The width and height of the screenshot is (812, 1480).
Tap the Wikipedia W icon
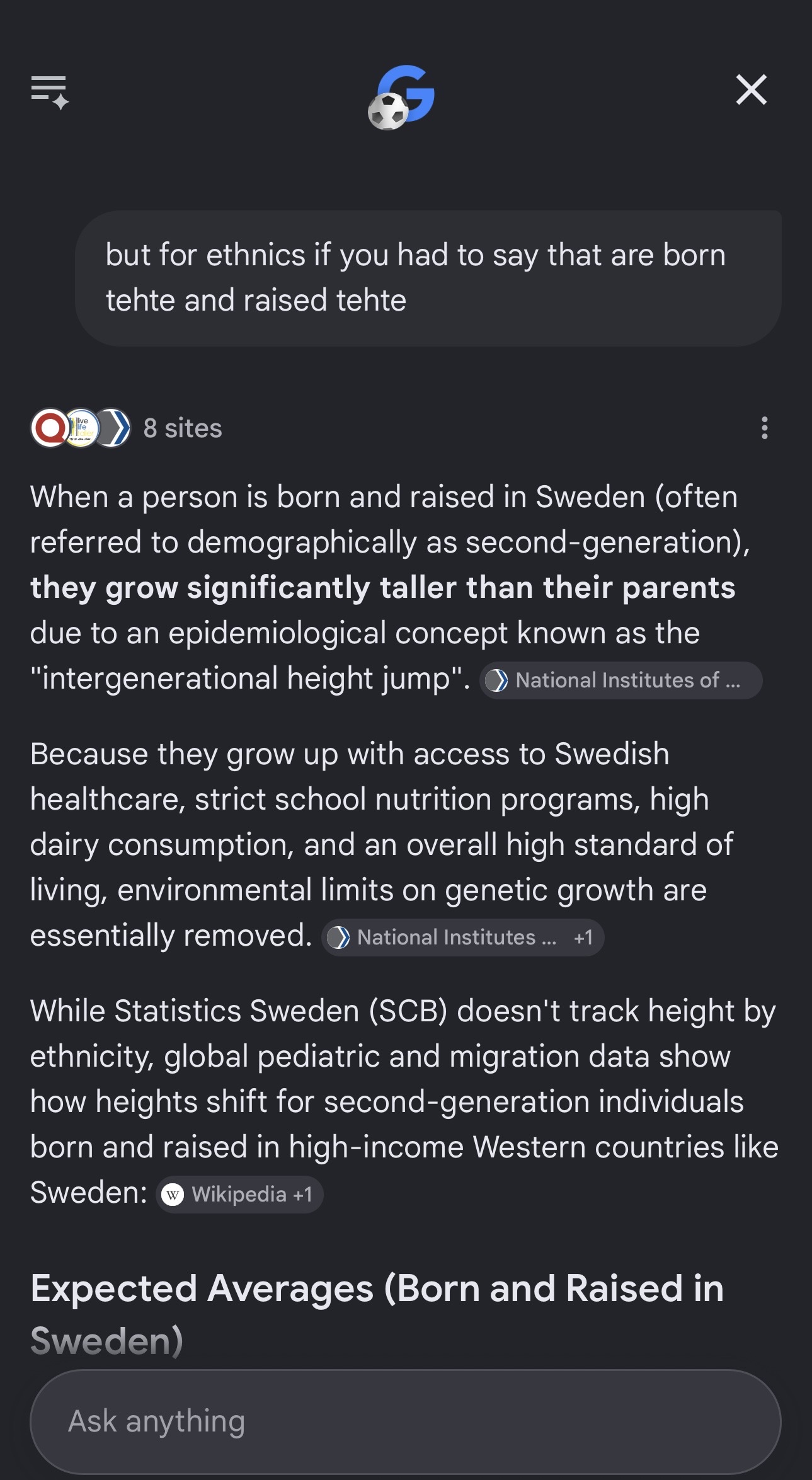(173, 1195)
